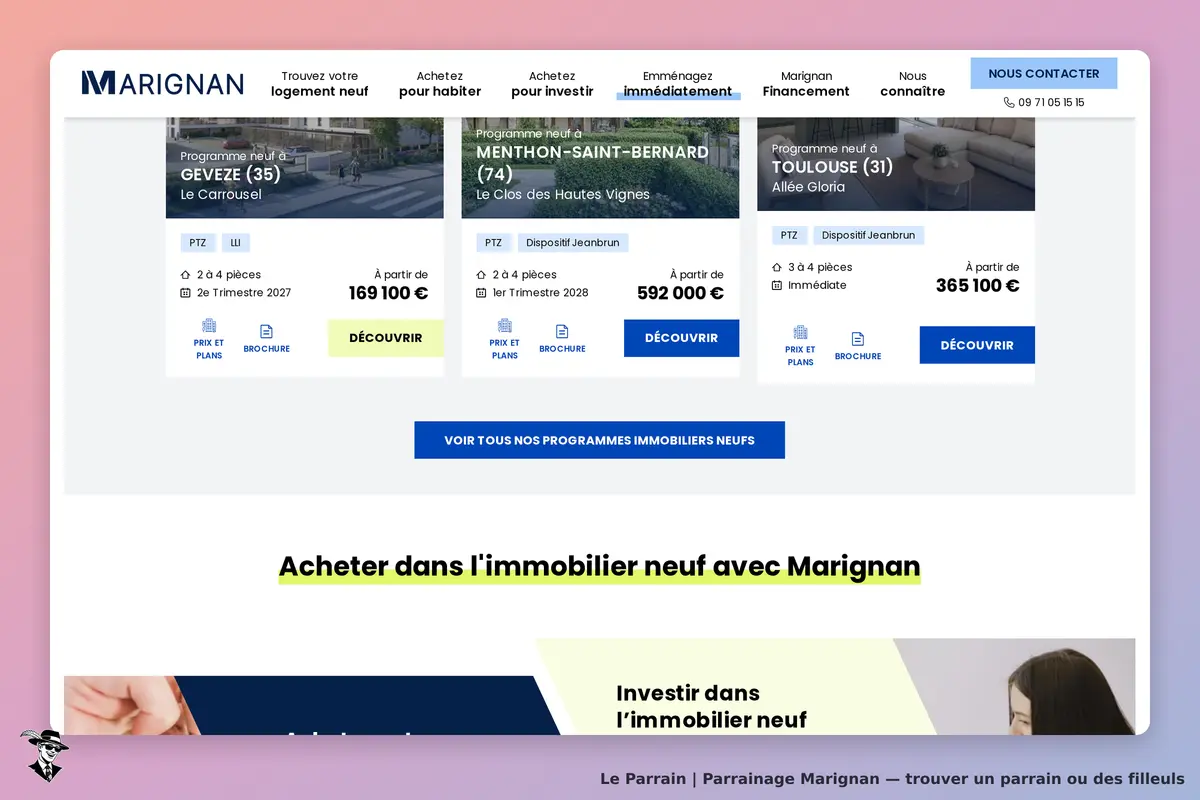Viewport: 1200px width, 800px height.
Task: Click the 2e Trimestre 2027 delivery date
Action: [x=244, y=293]
